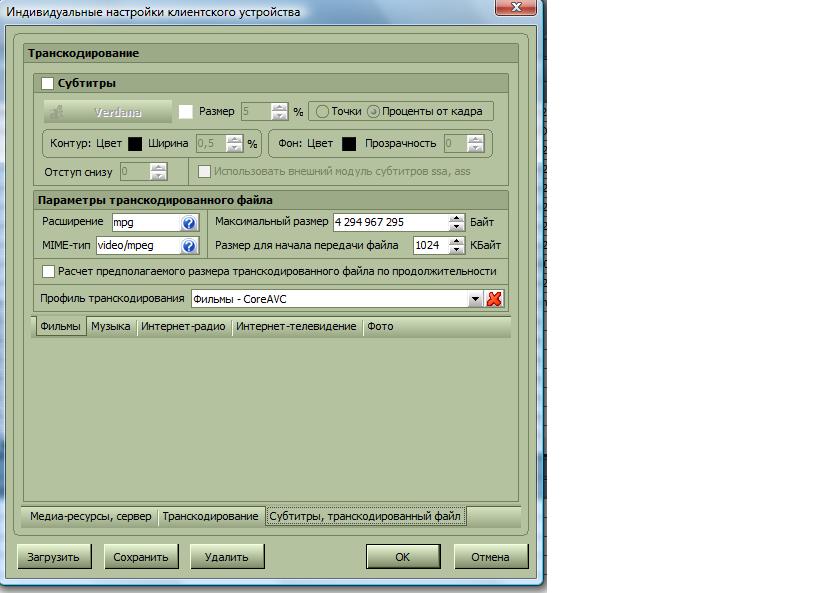Expand the Профиль транскодирования dropdown
The width and height of the screenshot is (840, 593).
click(475, 299)
